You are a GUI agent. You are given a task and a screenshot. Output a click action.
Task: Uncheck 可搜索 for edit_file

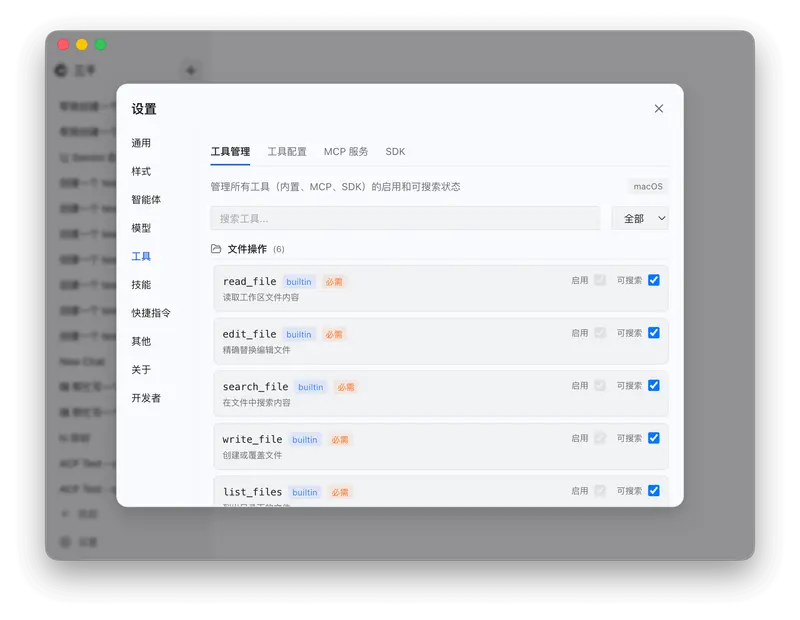point(655,333)
